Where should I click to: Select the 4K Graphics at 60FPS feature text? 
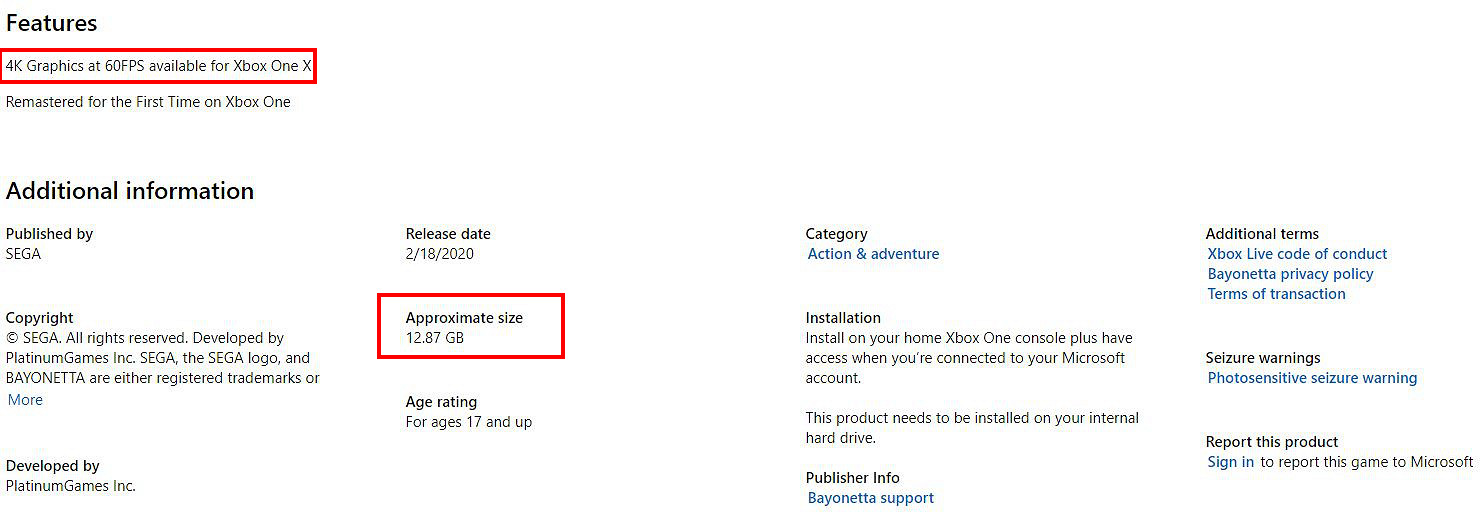159,67
